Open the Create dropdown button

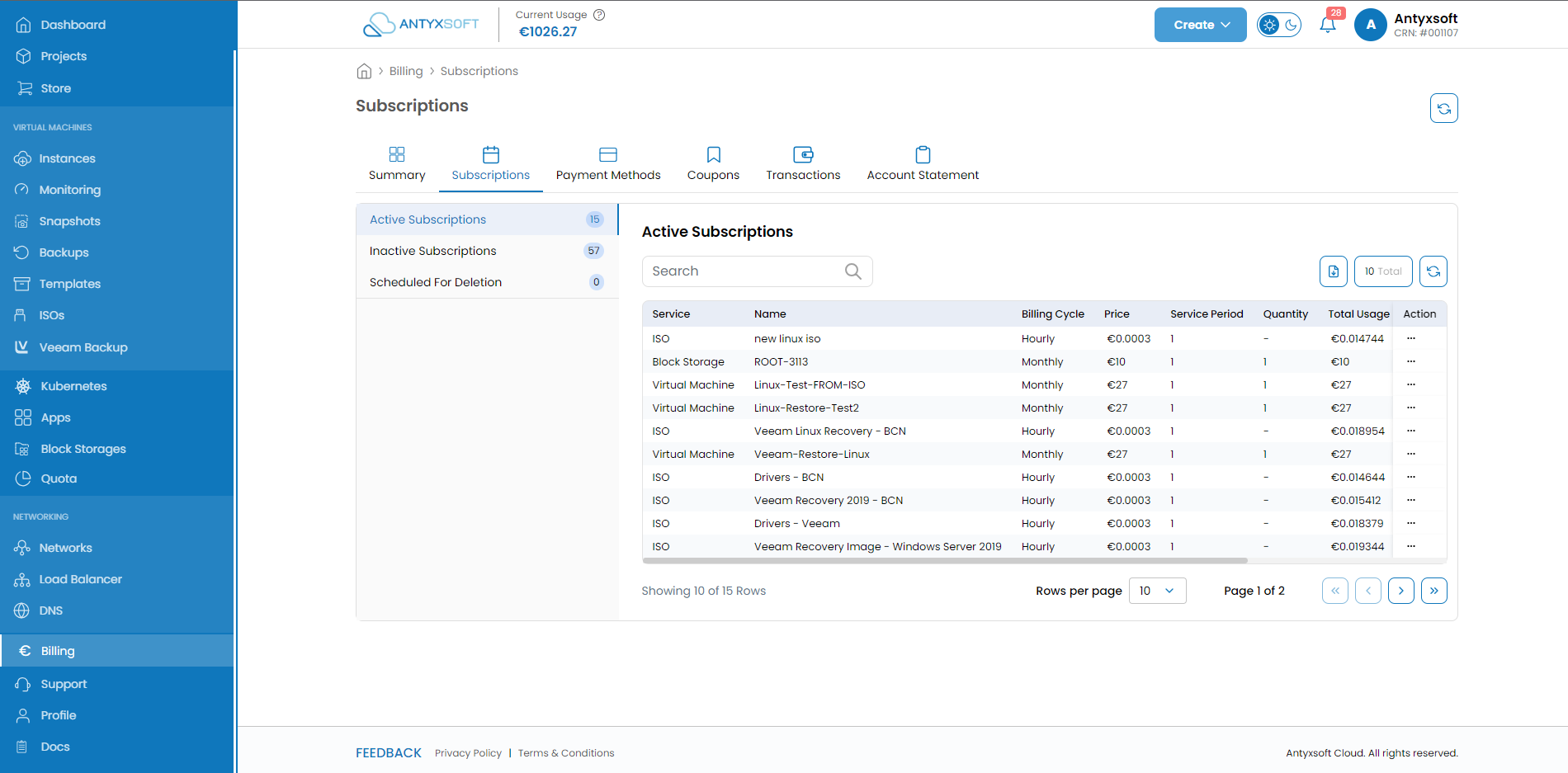tap(1200, 25)
